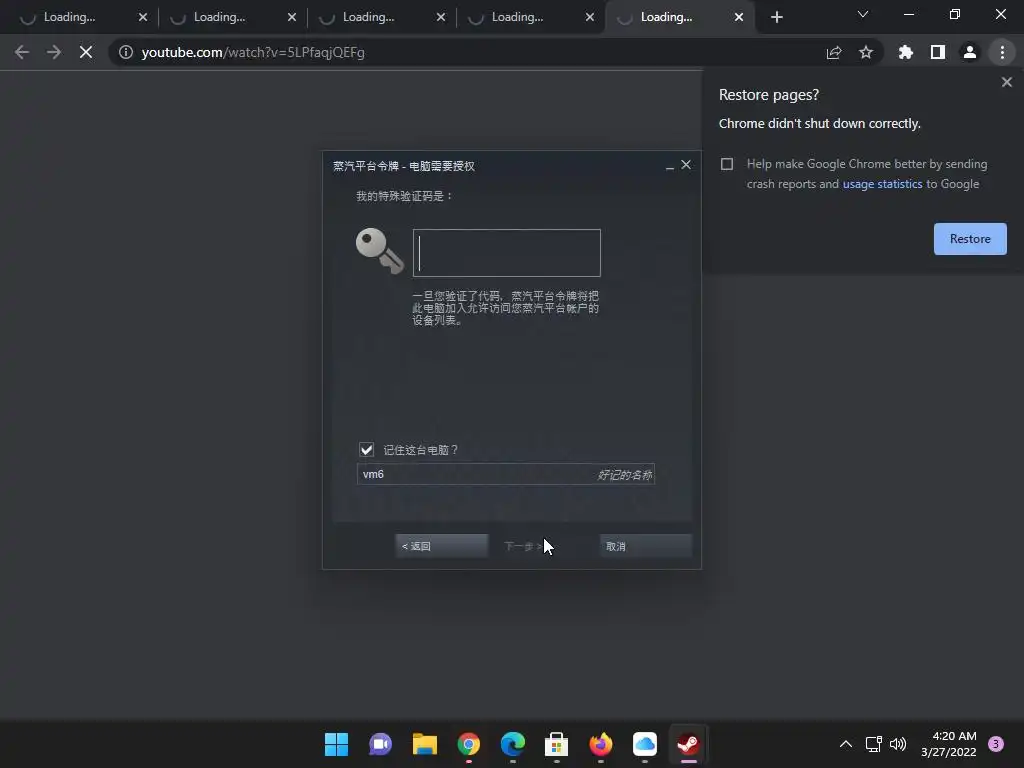Open iCloud app from taskbar
1024x768 pixels.
[x=645, y=744]
